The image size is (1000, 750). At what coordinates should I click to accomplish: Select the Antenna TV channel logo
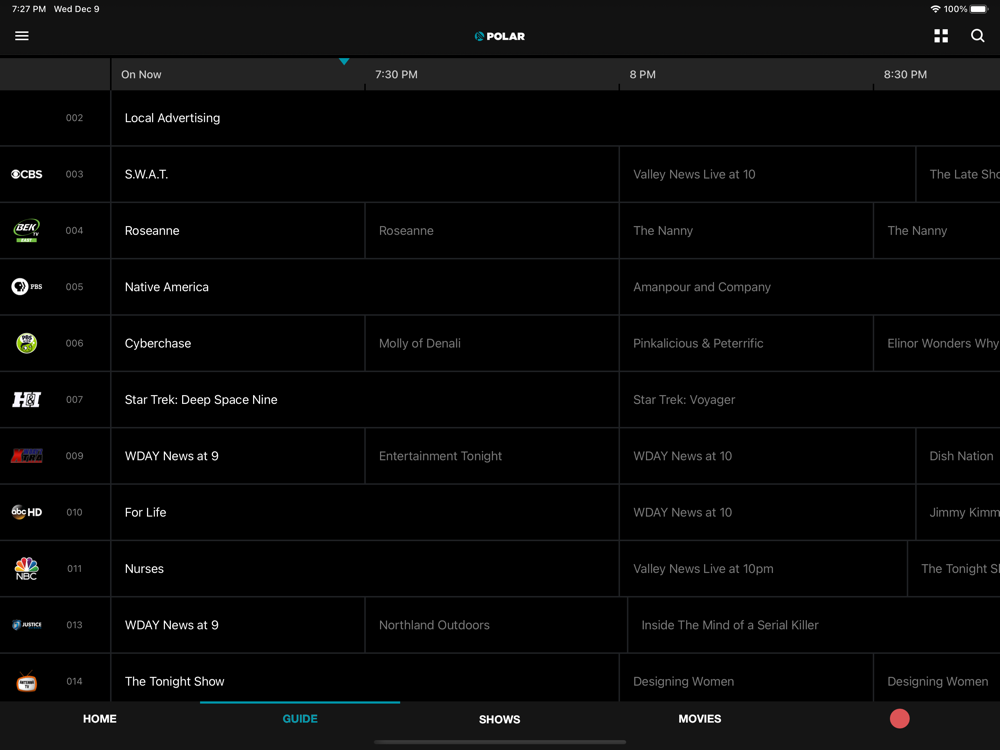27,681
